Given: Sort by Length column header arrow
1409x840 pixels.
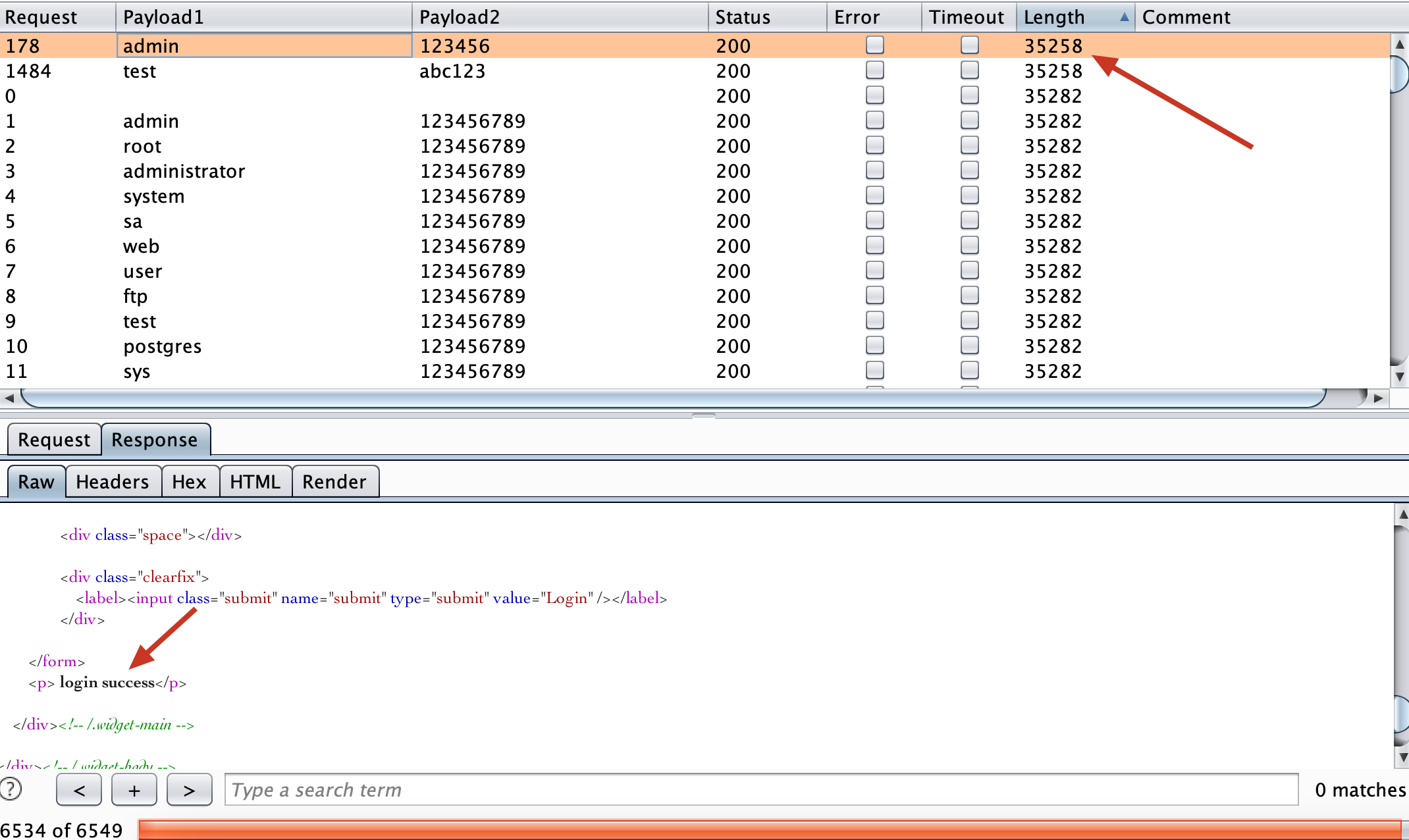Looking at the screenshot, I should (x=1124, y=17).
